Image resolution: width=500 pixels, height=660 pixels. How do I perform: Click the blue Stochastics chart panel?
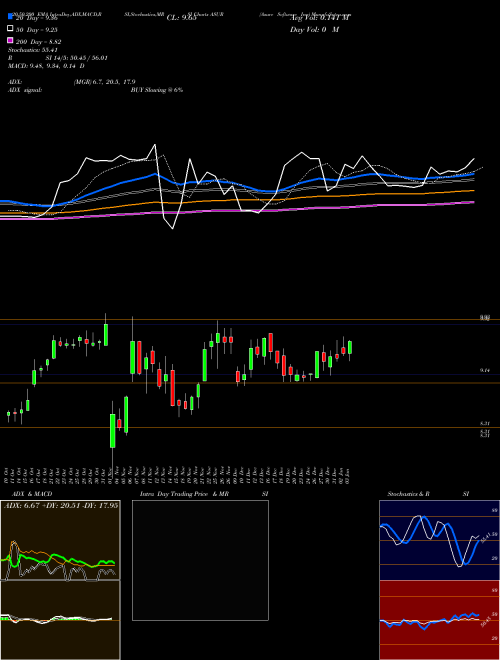coord(439,540)
